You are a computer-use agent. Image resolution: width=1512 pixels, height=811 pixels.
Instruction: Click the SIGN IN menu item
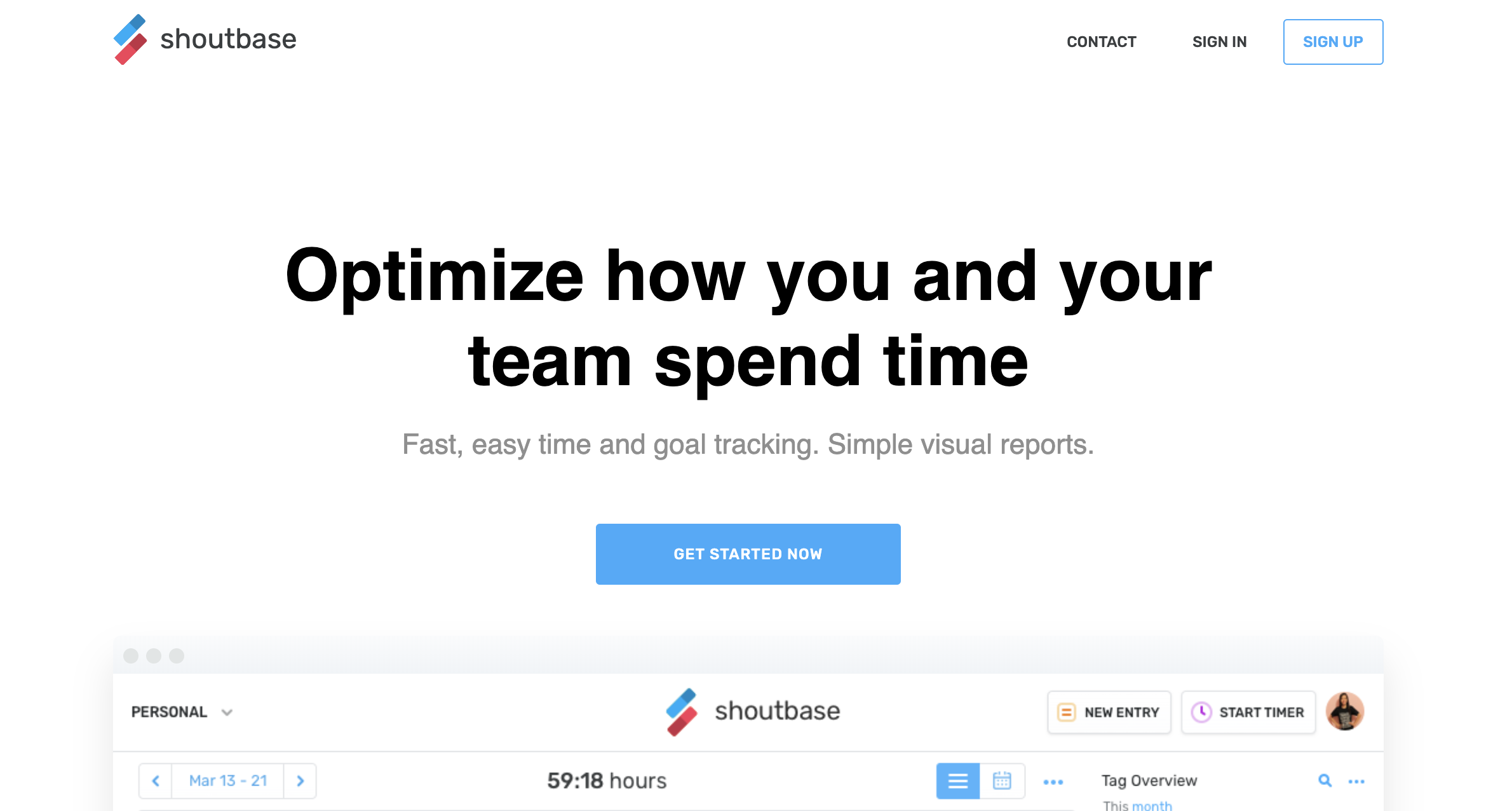pyautogui.click(x=1219, y=42)
